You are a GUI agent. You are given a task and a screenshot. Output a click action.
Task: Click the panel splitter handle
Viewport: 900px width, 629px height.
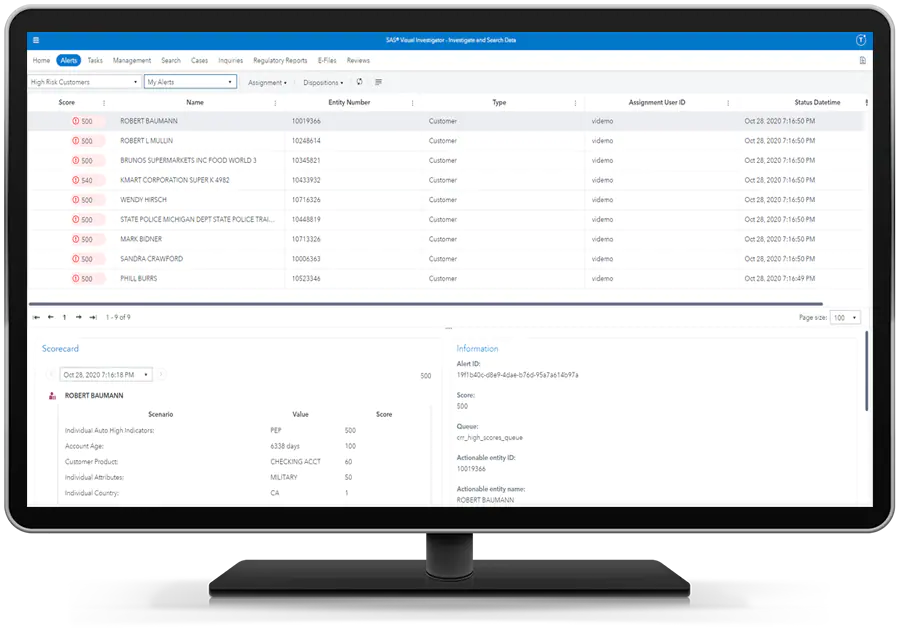(x=449, y=328)
